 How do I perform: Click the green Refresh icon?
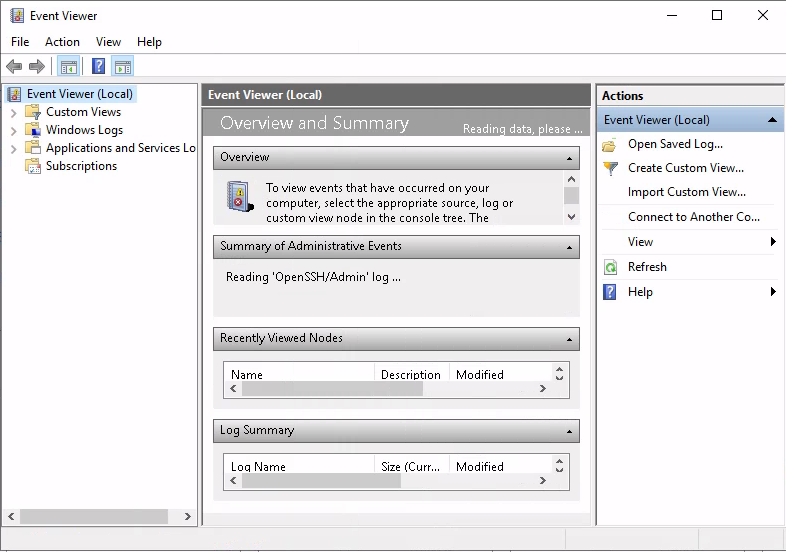coord(610,267)
